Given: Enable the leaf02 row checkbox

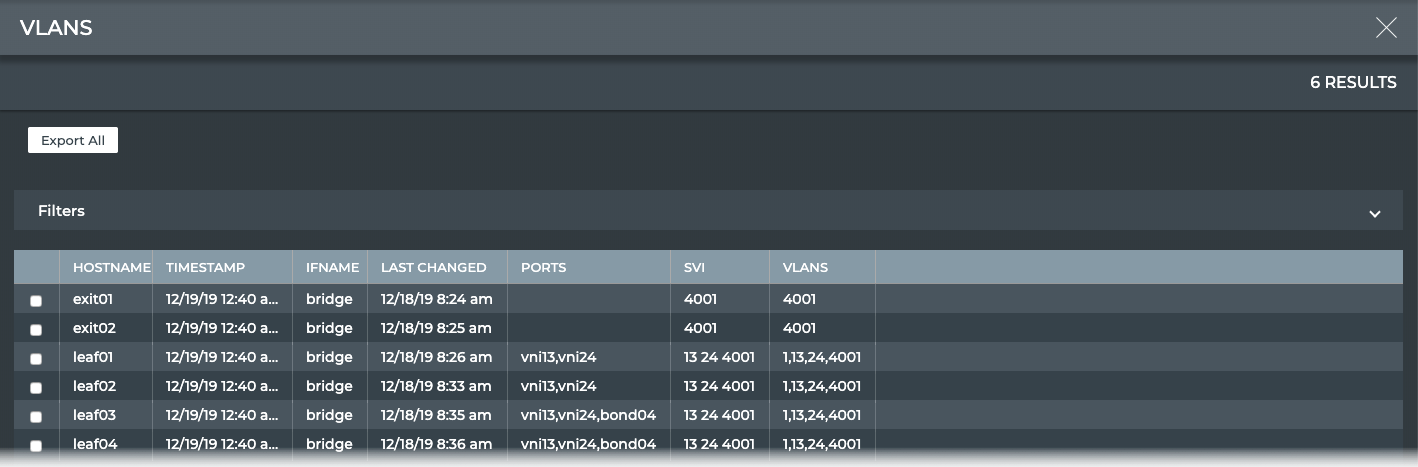Looking at the screenshot, I should 36,388.
